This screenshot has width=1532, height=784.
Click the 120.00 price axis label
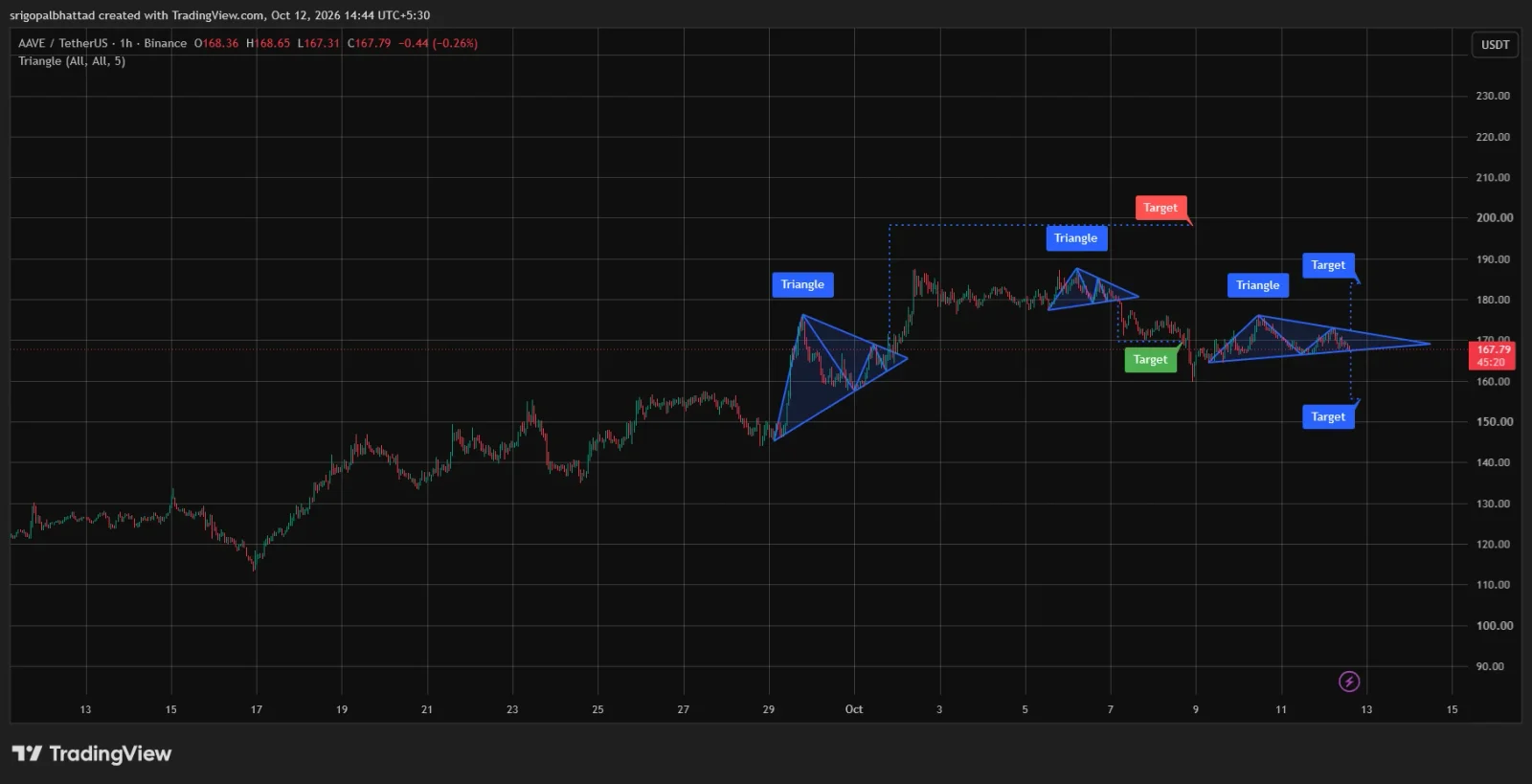[x=1493, y=544]
